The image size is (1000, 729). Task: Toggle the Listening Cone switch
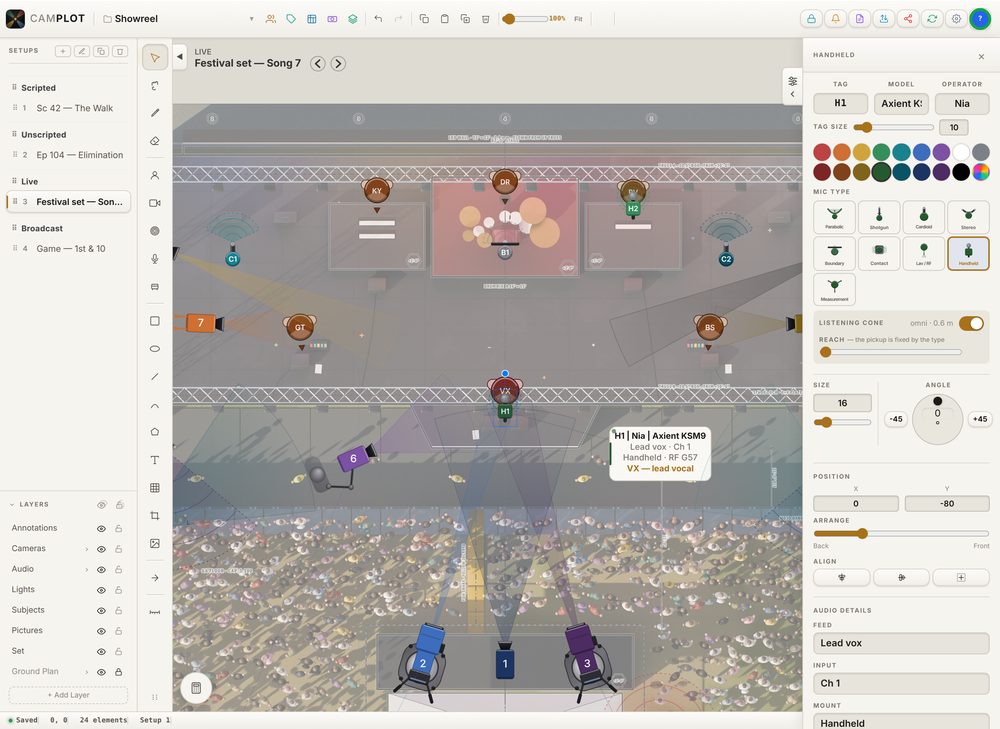pos(971,323)
